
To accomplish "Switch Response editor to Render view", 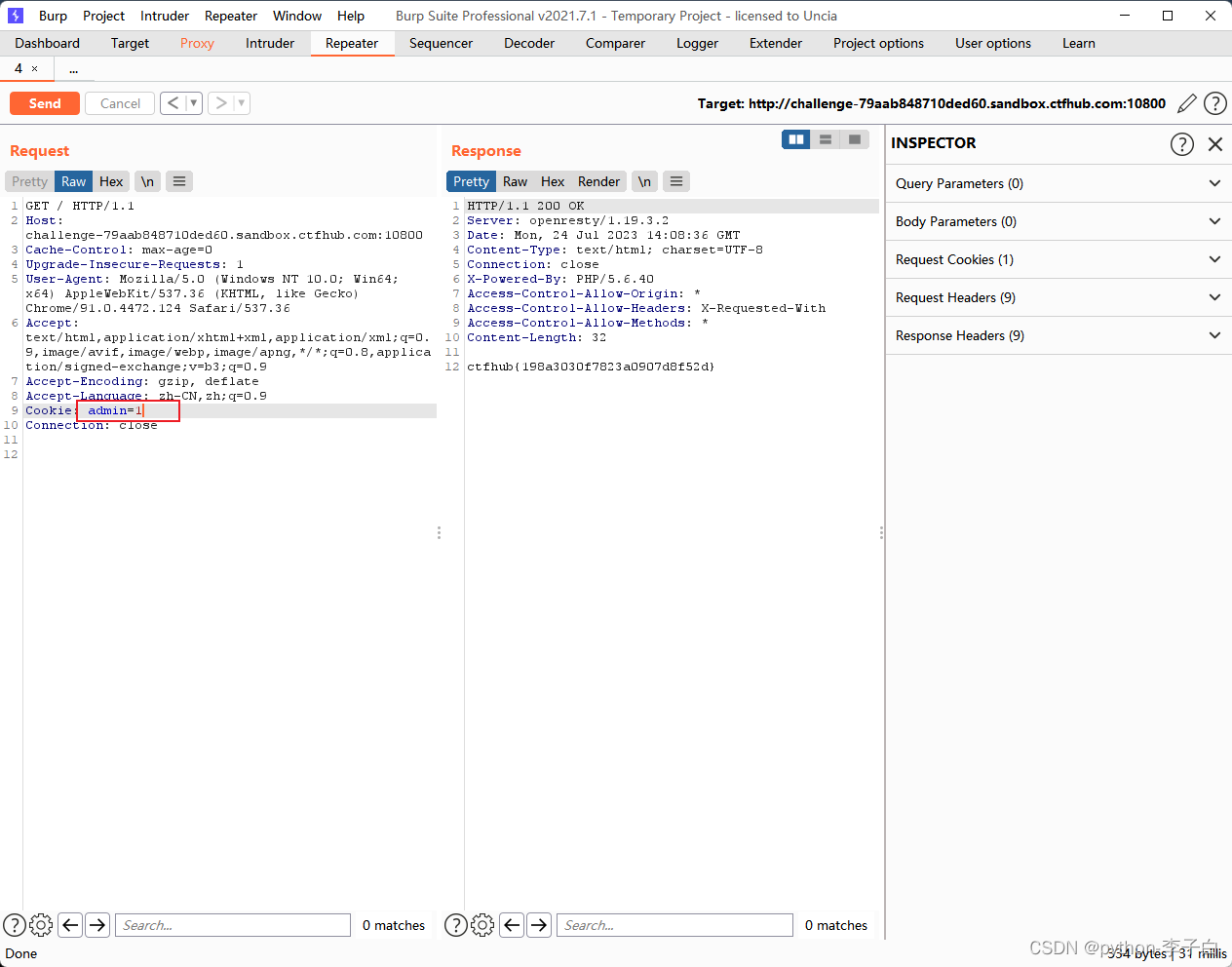I will tap(598, 180).
